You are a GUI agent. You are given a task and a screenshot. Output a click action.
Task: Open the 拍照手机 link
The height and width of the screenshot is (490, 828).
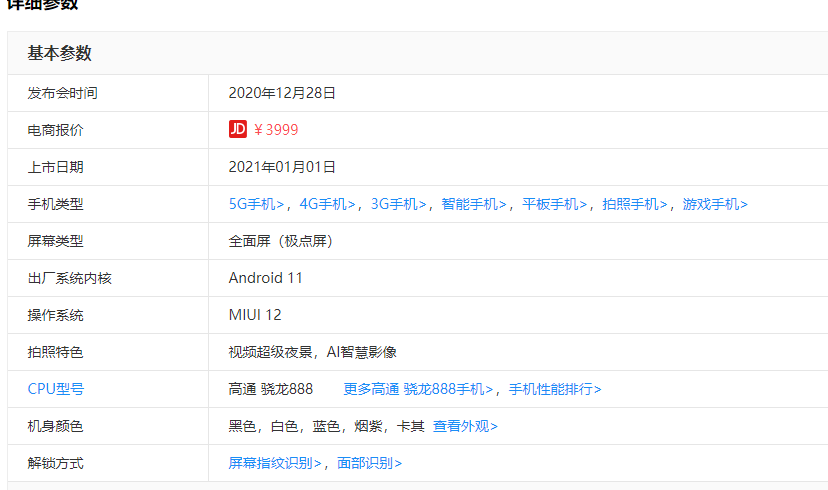(635, 204)
